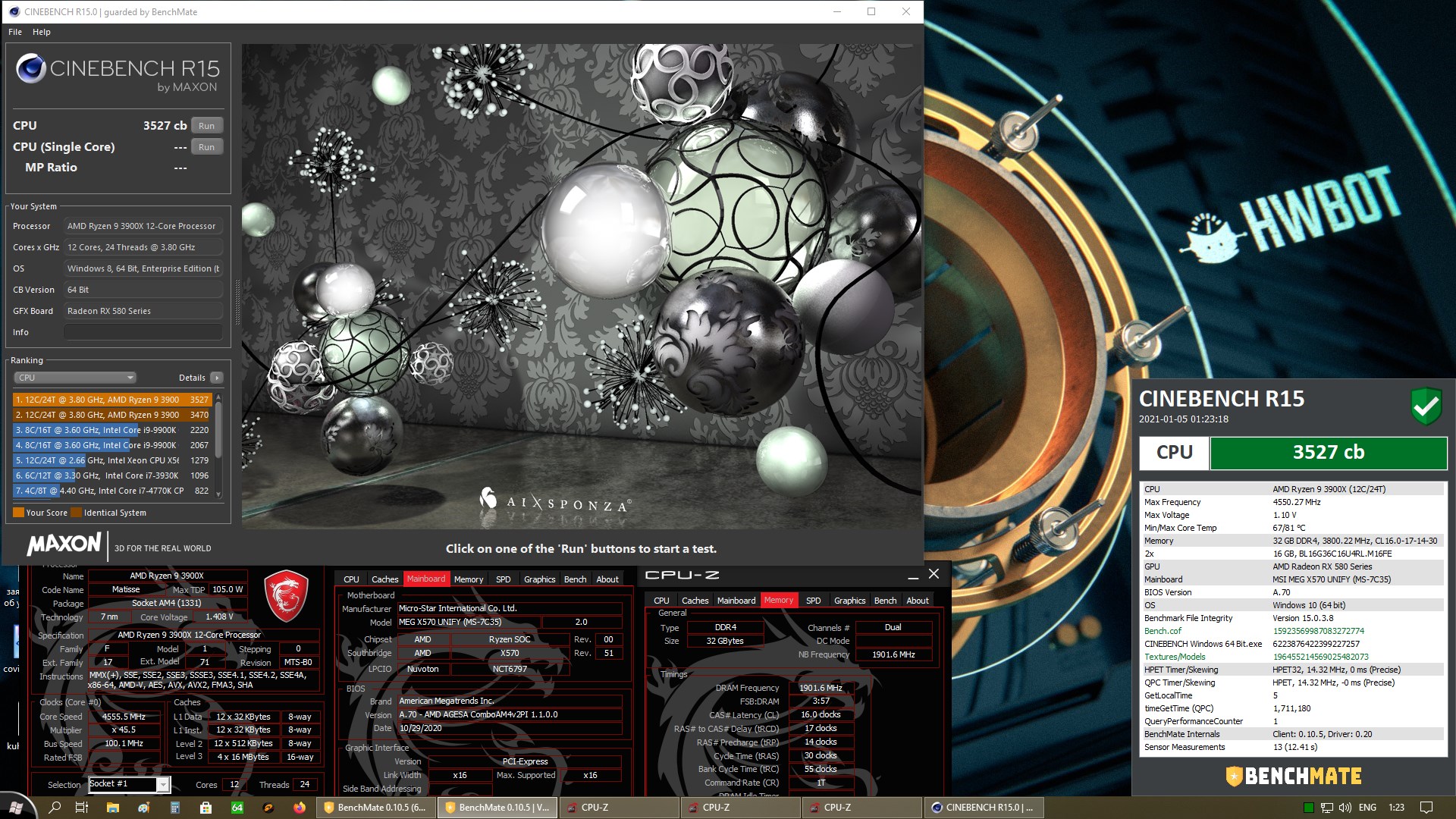Viewport: 1456px width, 819px height.
Task: Open SPD tab in memory-timings CPU-Z window
Action: pos(814,601)
